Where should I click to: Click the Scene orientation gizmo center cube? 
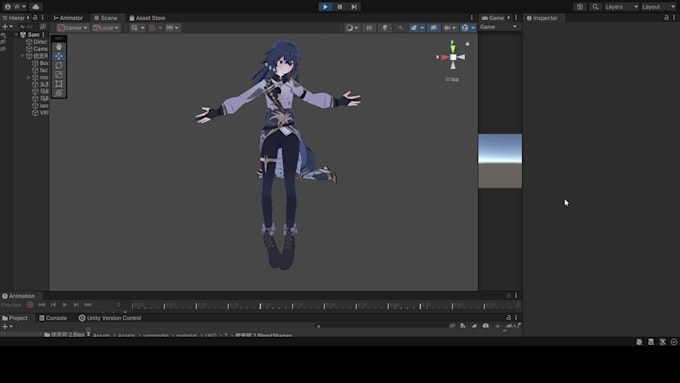(453, 57)
